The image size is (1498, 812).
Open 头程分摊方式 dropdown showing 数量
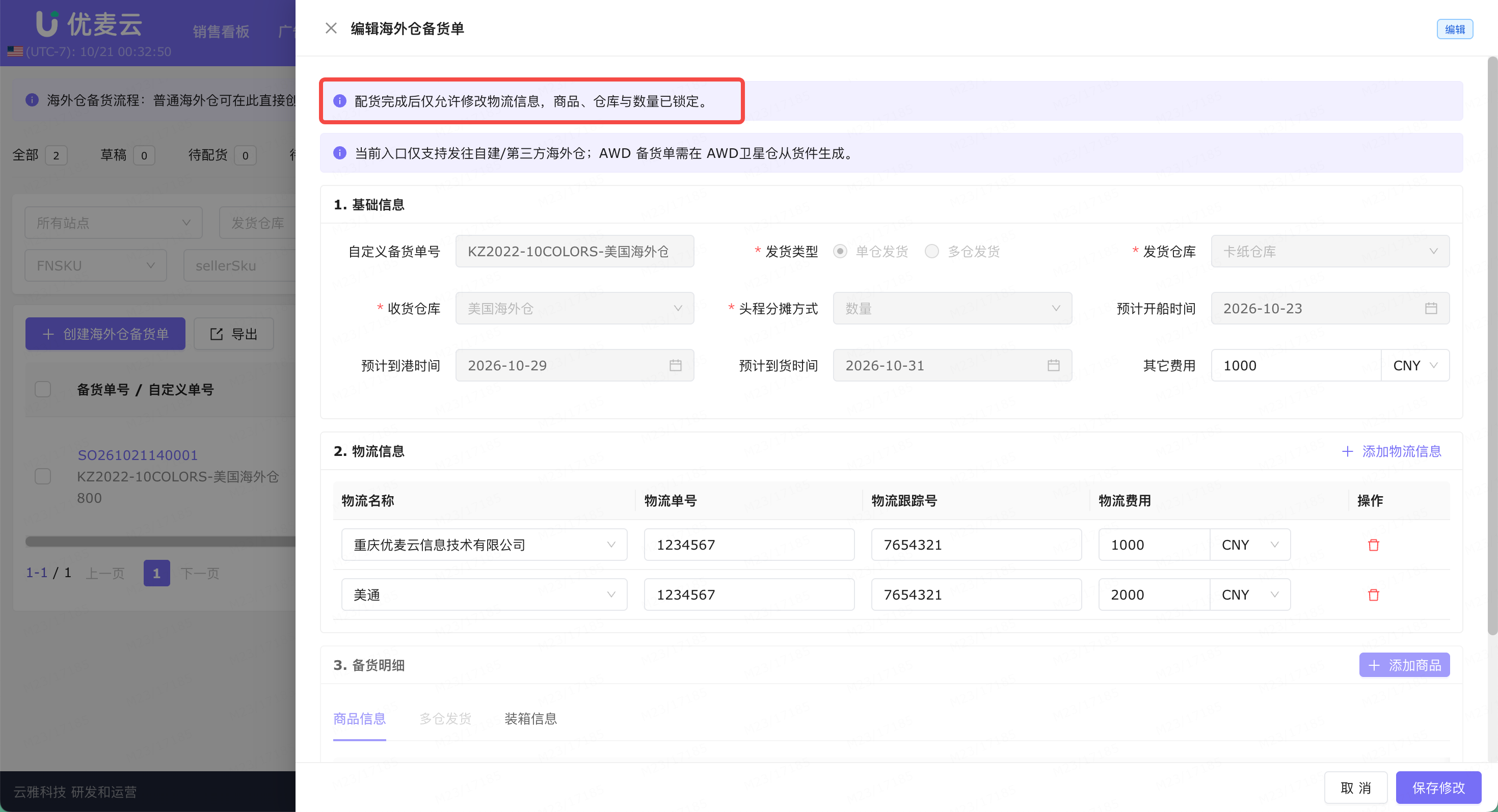coord(952,308)
